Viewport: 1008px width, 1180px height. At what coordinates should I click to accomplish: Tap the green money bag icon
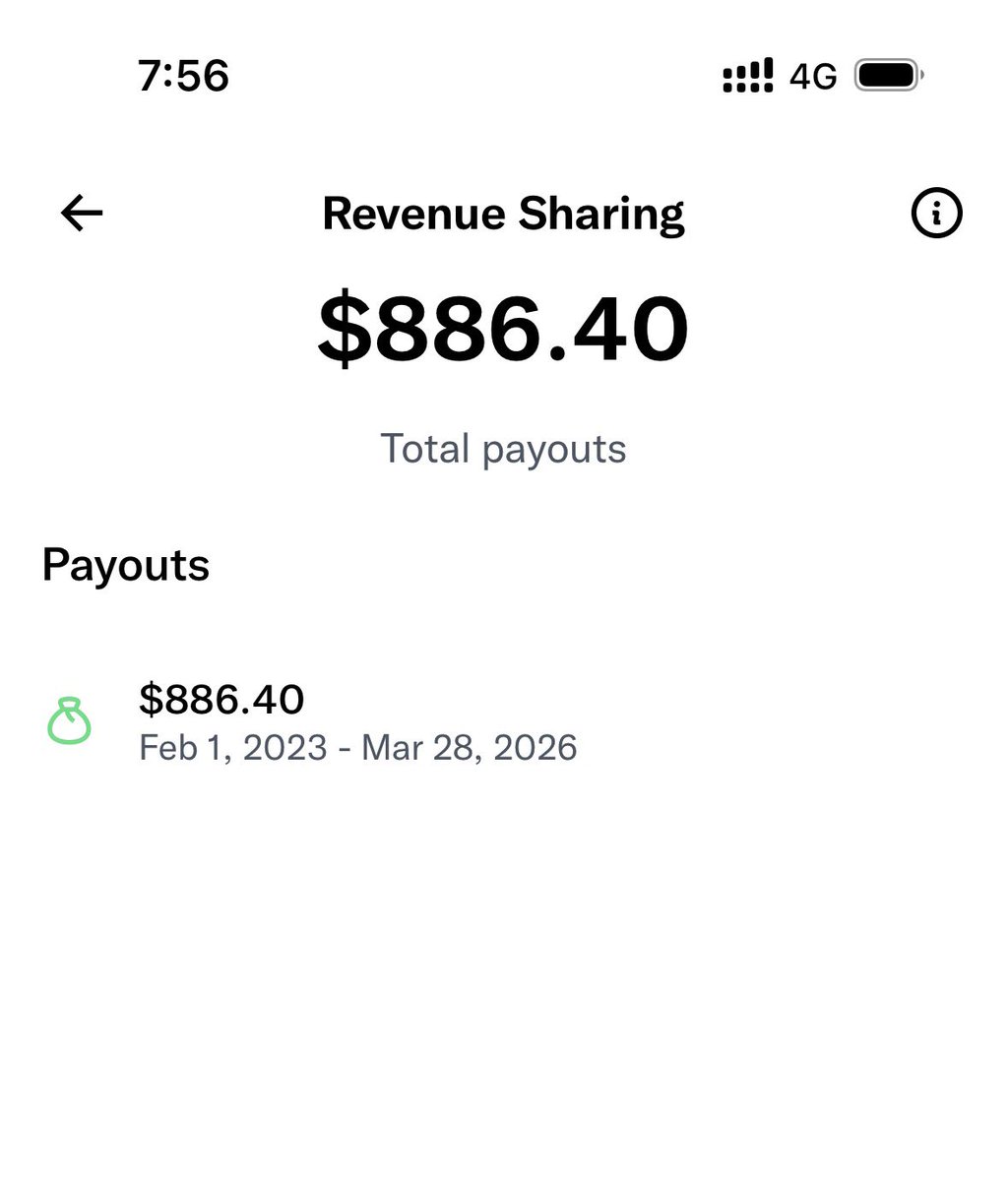point(69,720)
